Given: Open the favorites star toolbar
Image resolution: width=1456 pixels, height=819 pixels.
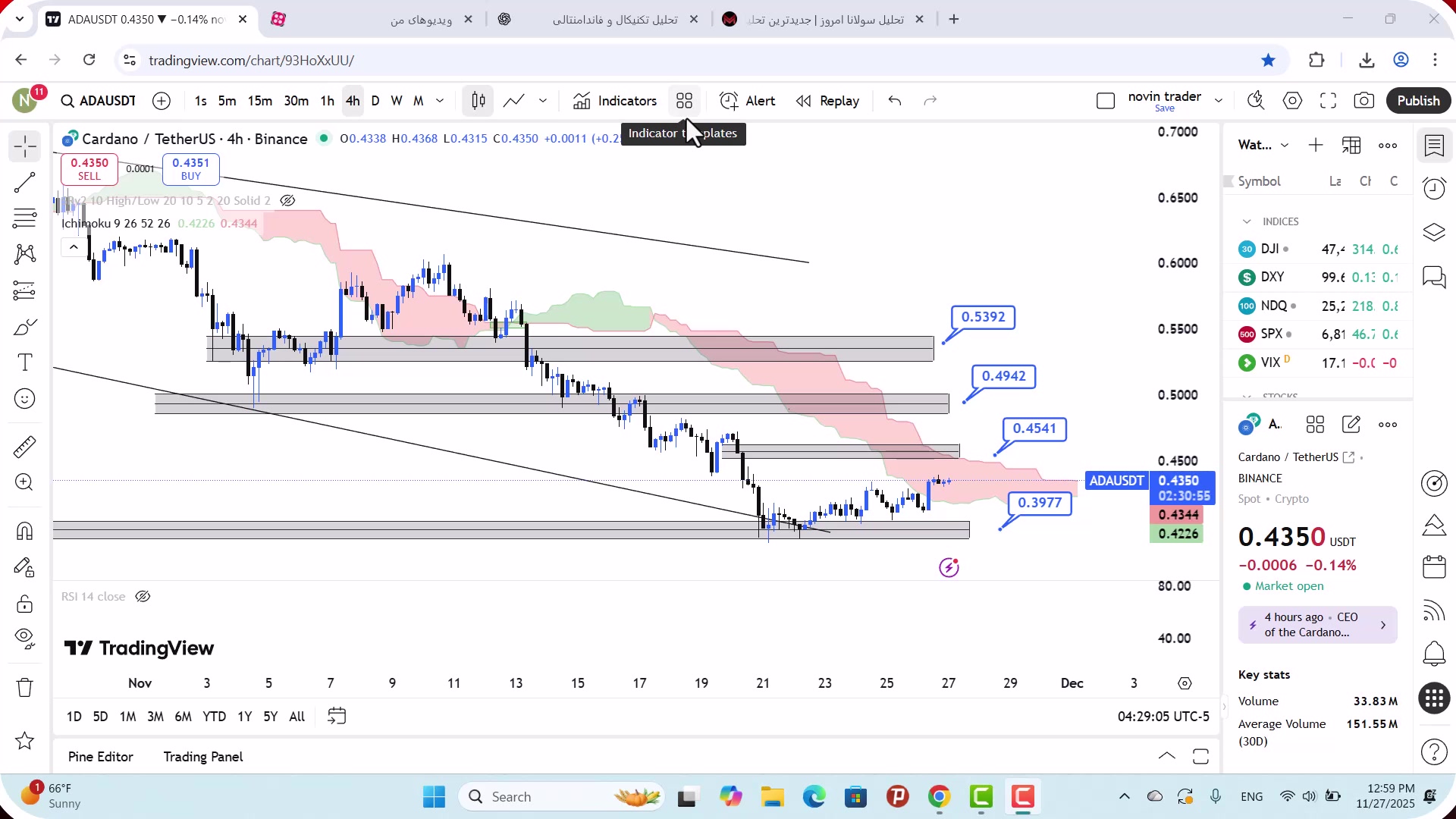Looking at the screenshot, I should [x=25, y=741].
